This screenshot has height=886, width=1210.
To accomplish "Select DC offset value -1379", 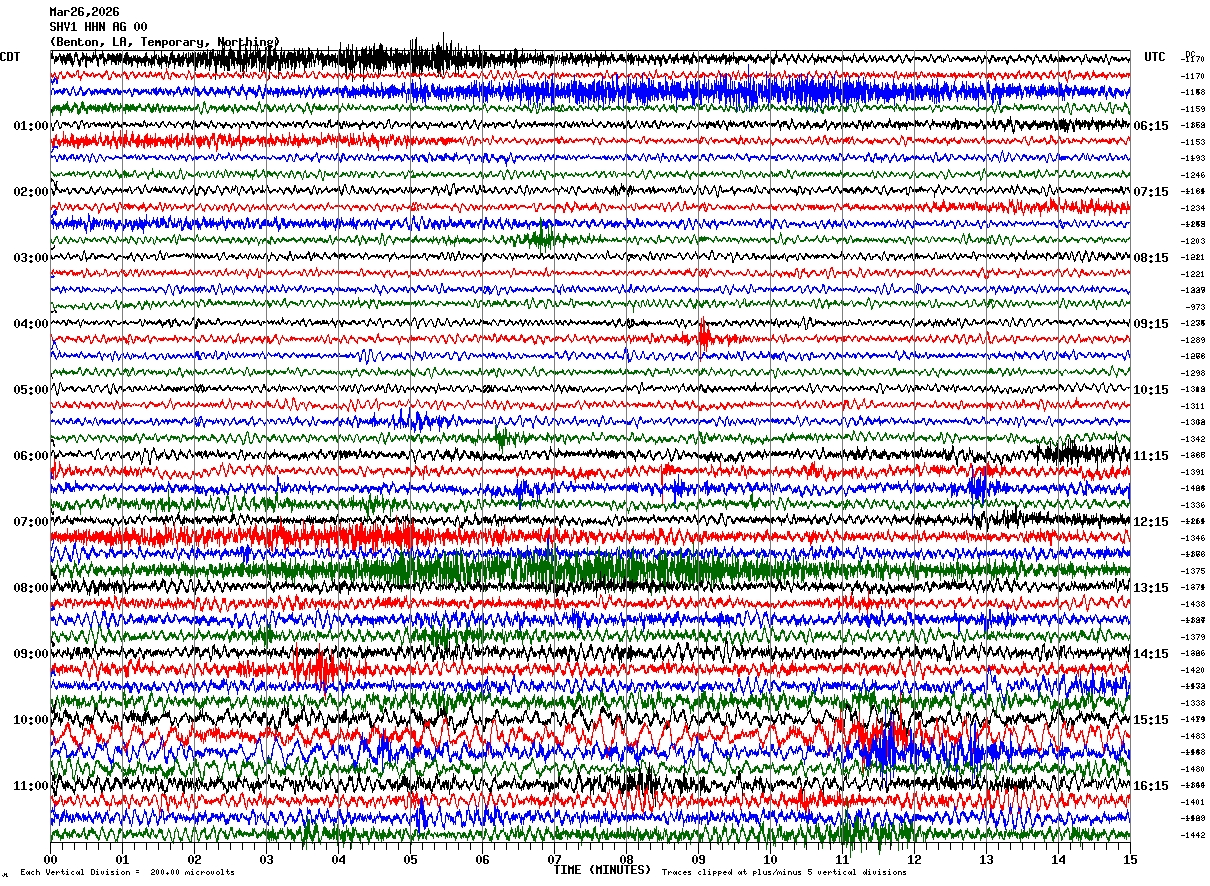I will pyautogui.click(x=1194, y=637).
